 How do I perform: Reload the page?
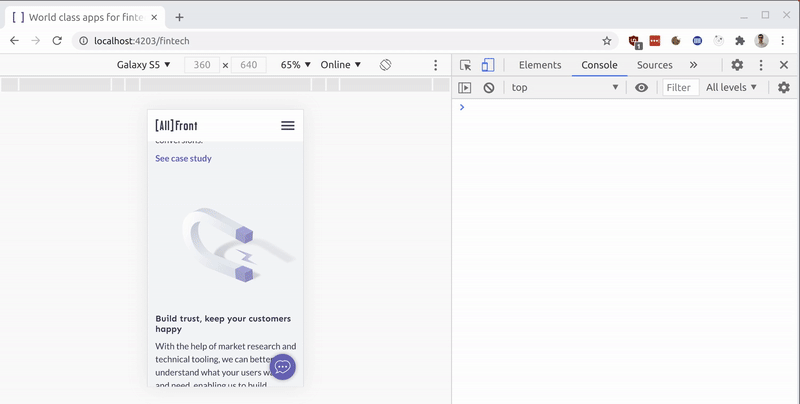tap(57, 41)
